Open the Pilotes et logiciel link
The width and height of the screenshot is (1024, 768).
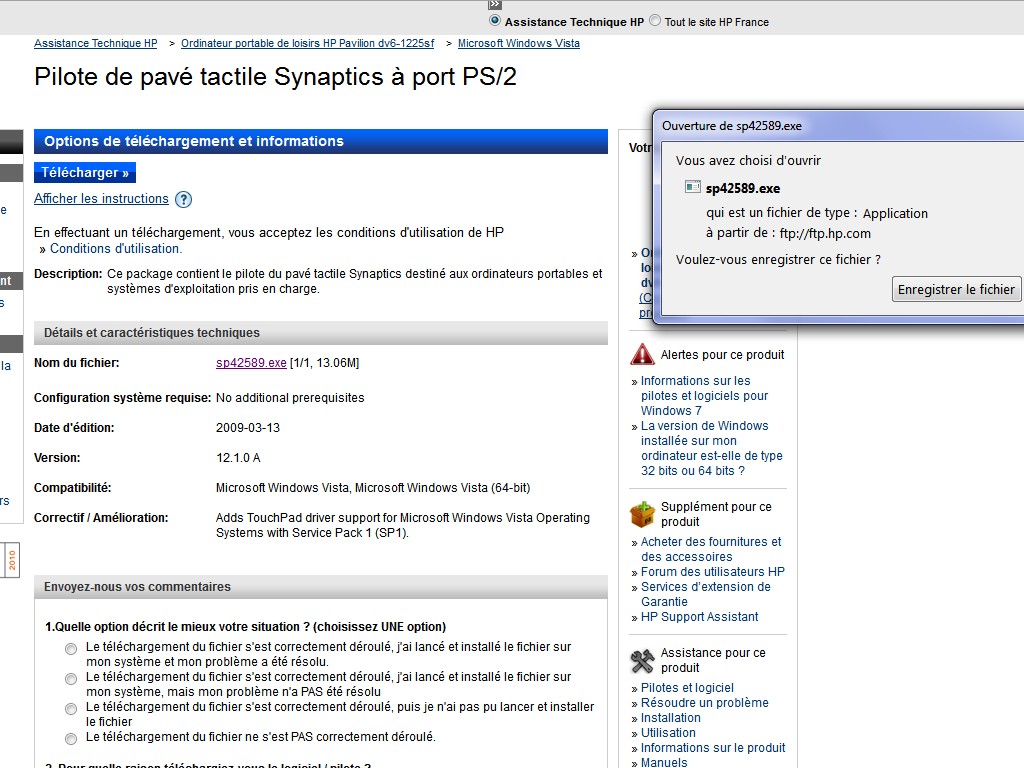(687, 688)
